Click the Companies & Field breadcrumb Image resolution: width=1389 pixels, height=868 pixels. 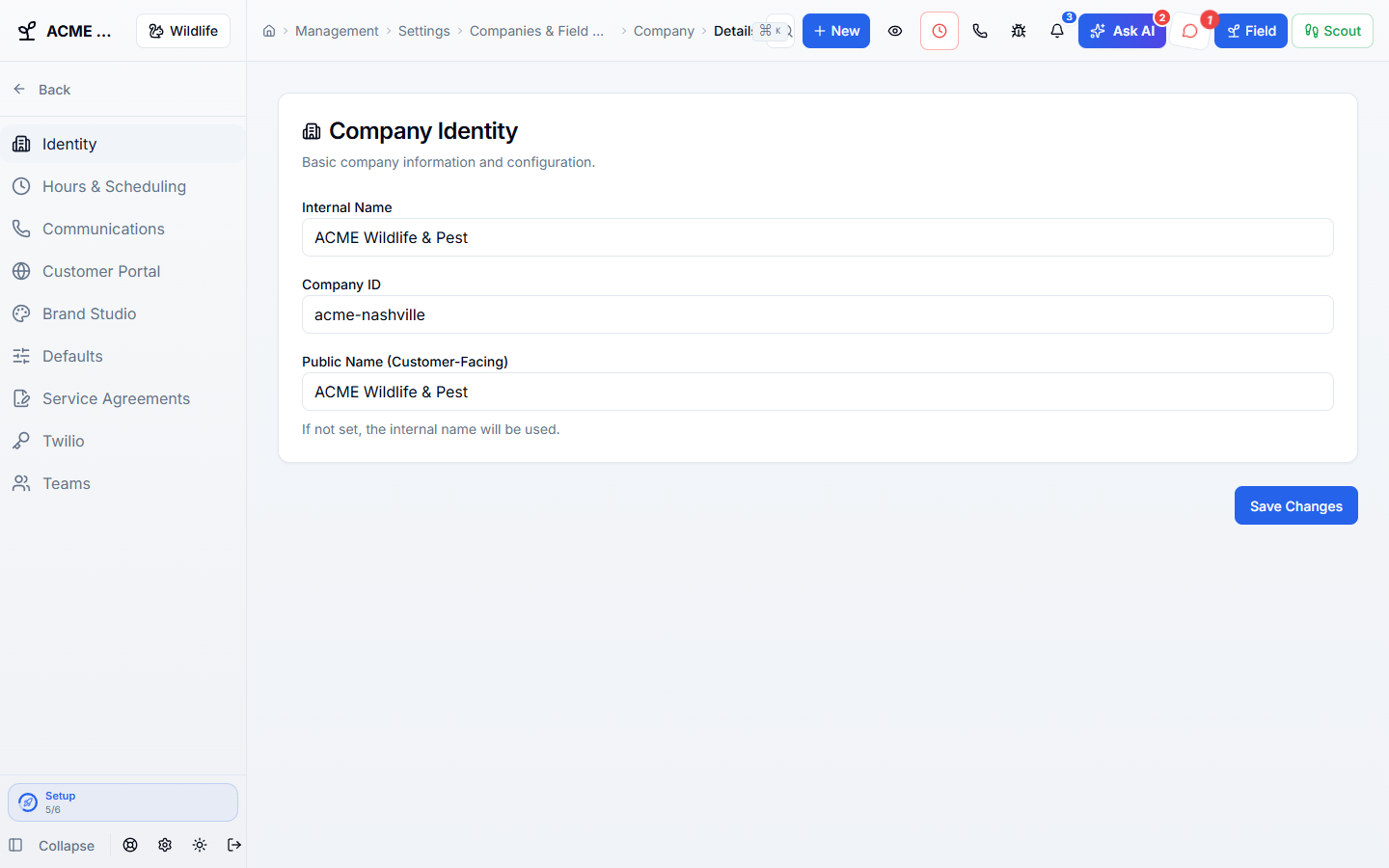[537, 31]
